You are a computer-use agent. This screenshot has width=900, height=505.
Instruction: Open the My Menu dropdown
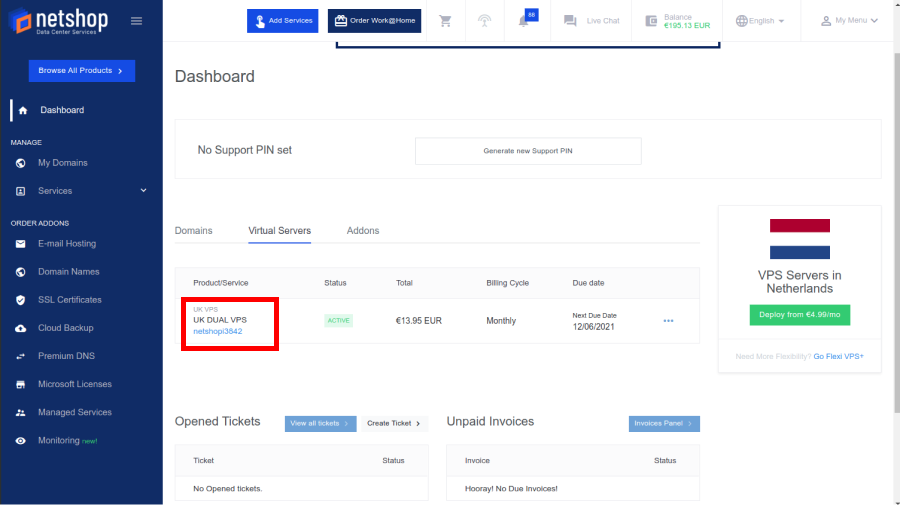pos(849,21)
